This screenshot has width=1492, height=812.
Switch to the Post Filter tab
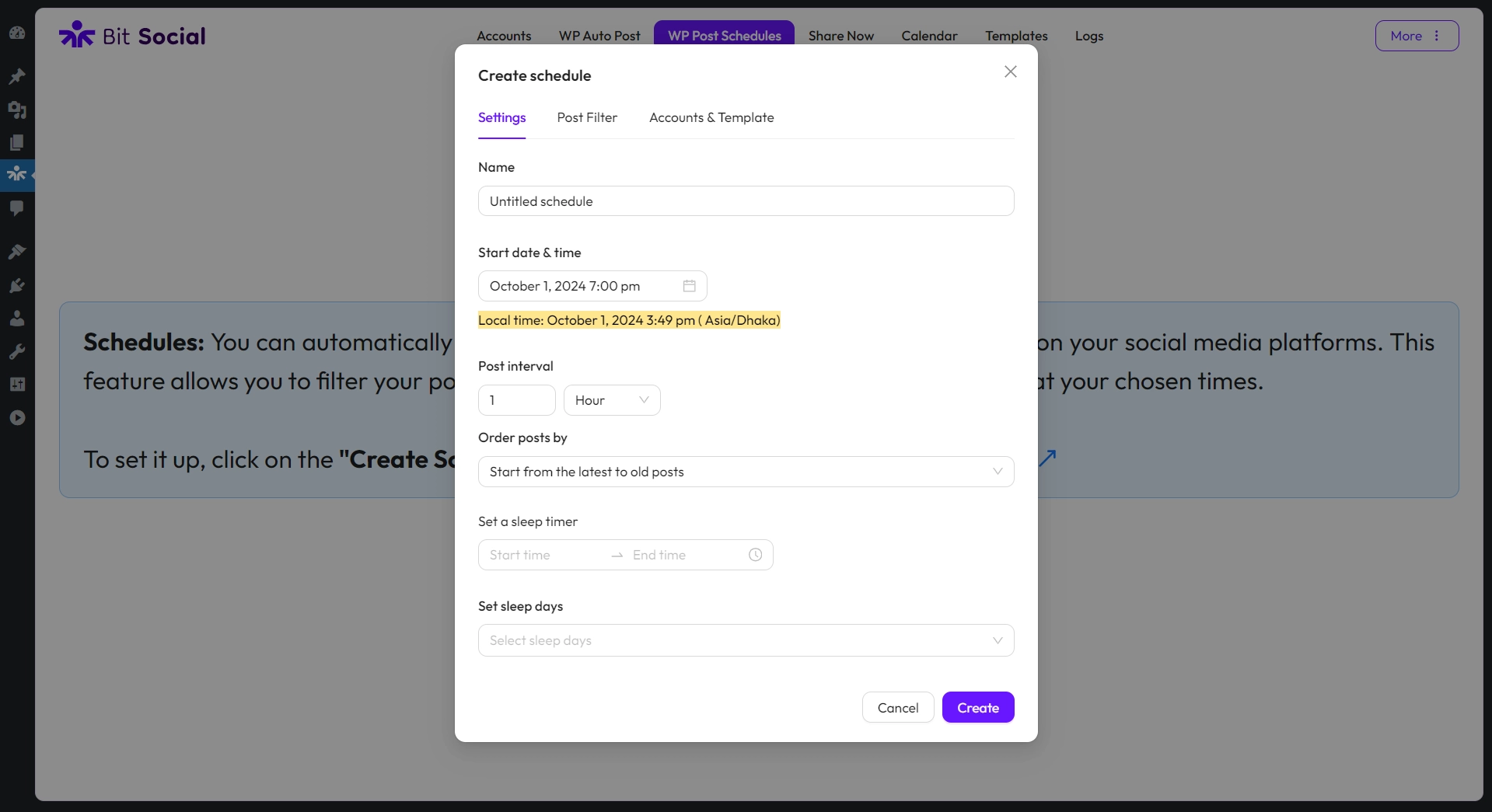click(587, 118)
